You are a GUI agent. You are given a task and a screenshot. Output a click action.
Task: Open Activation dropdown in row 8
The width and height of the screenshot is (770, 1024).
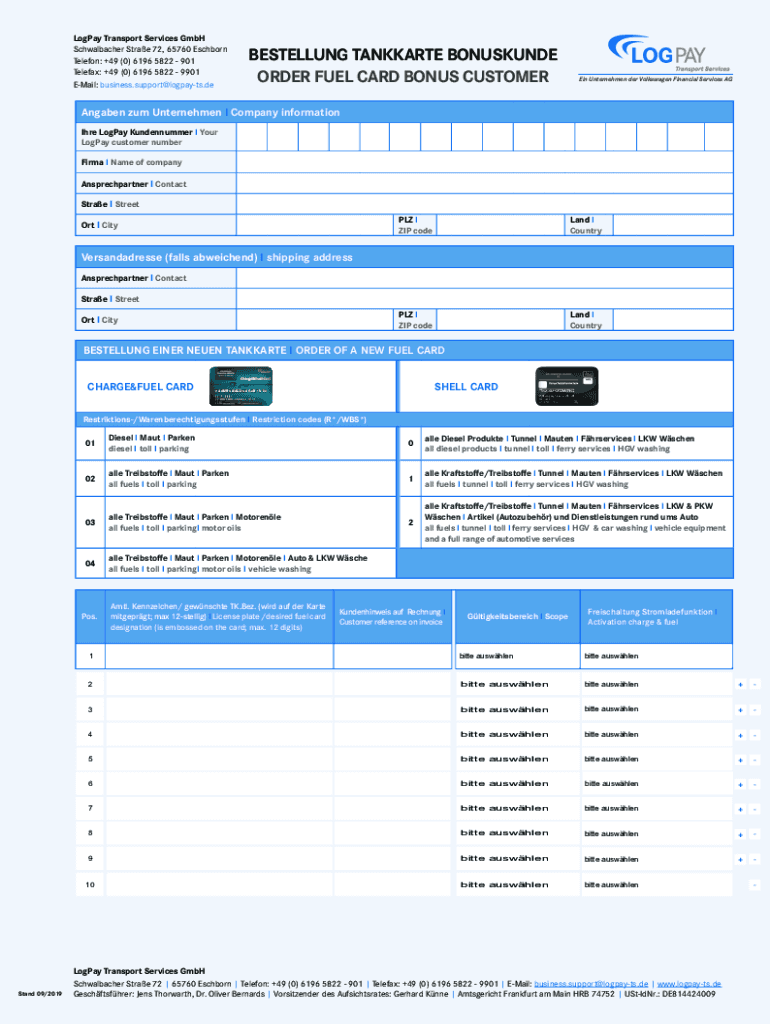point(650,834)
